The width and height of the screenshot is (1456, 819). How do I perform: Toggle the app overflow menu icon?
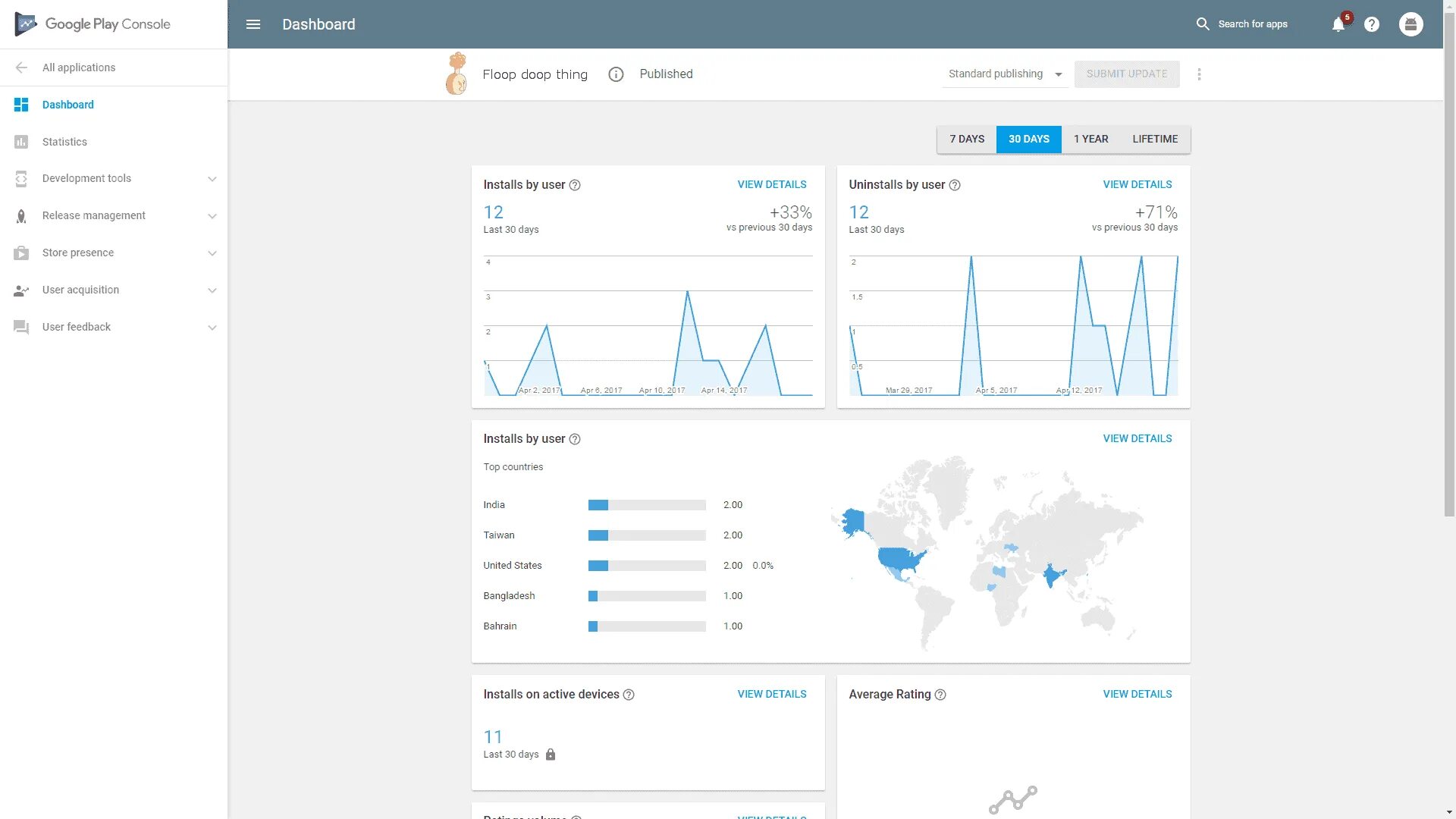(1198, 74)
